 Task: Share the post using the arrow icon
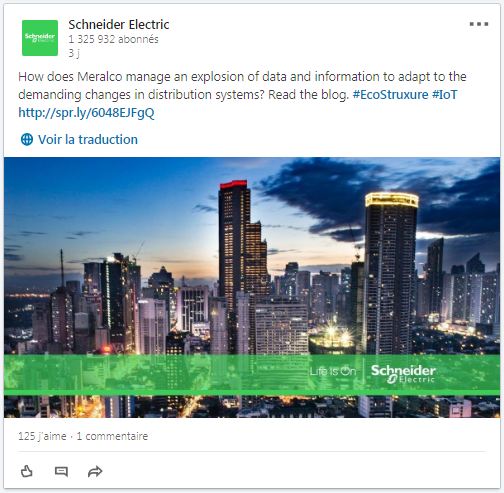click(95, 472)
